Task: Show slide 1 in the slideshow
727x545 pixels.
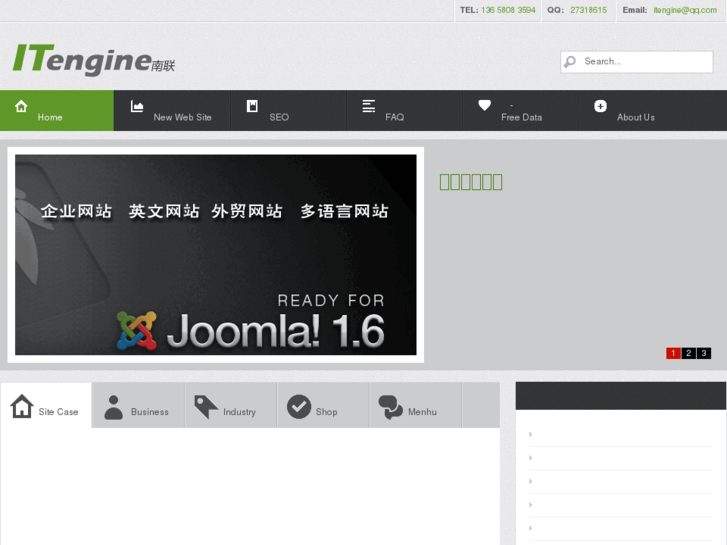Action: [673, 353]
